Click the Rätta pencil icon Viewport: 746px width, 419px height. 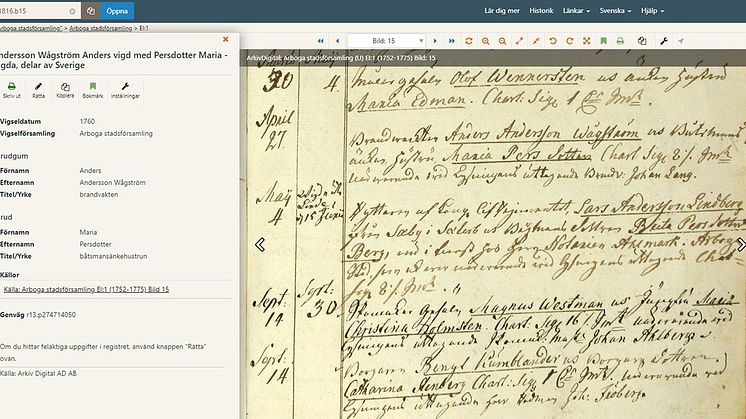tap(39, 87)
